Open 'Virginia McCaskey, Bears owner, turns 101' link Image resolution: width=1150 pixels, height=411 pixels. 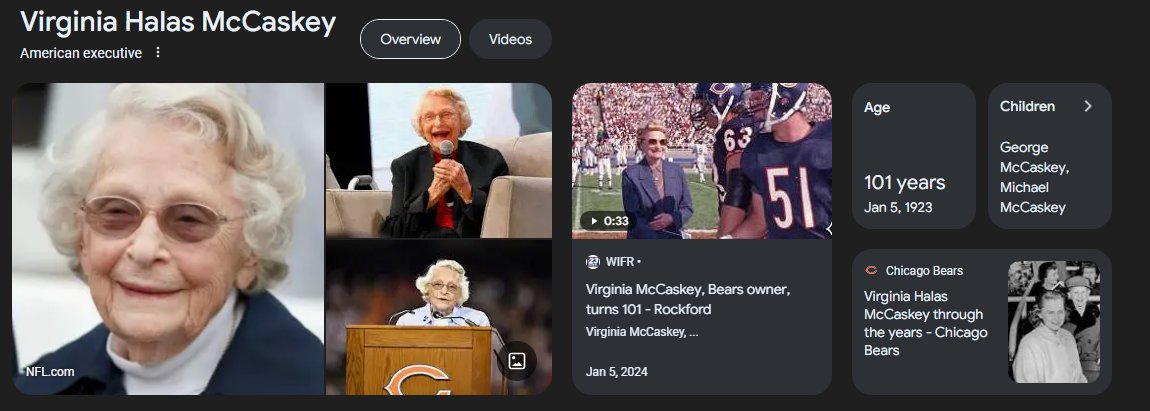tap(688, 299)
